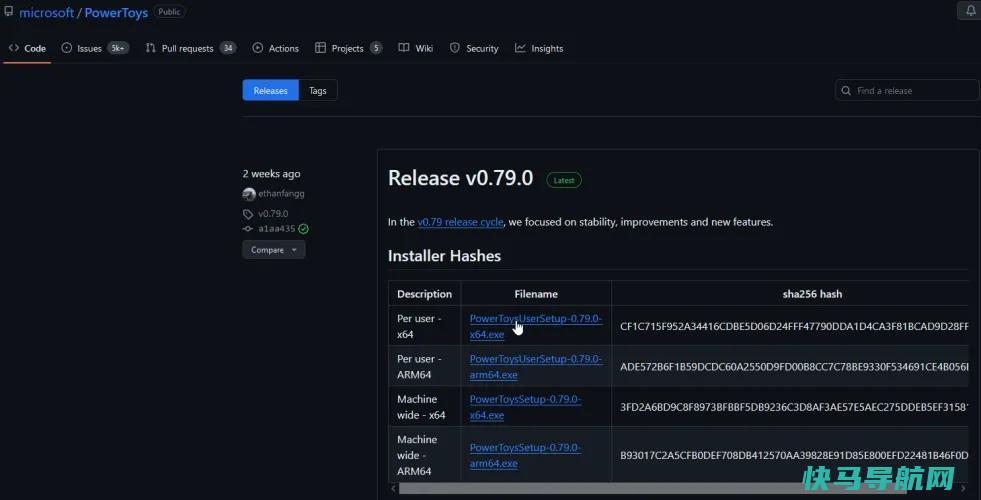981x500 pixels.
Task: Click the microsoft owner link
Action: click(46, 13)
